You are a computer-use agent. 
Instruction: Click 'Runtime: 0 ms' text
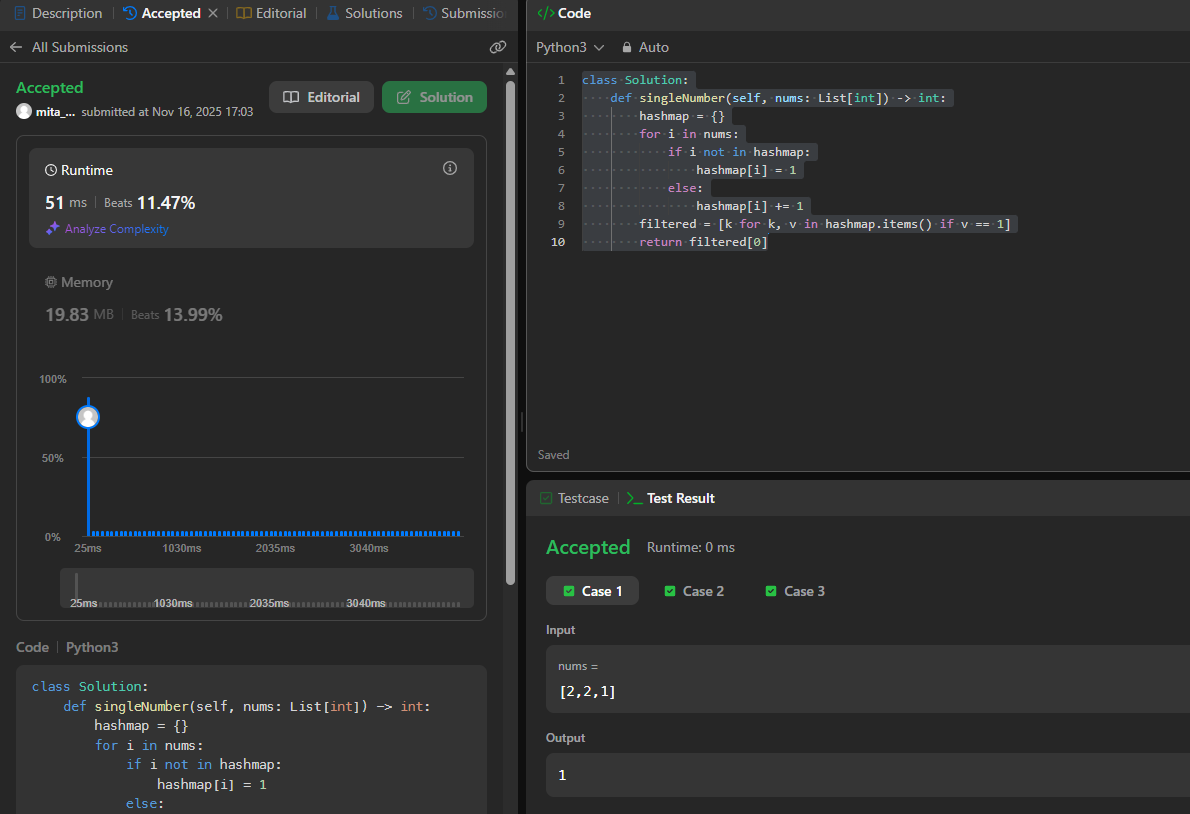click(x=691, y=548)
